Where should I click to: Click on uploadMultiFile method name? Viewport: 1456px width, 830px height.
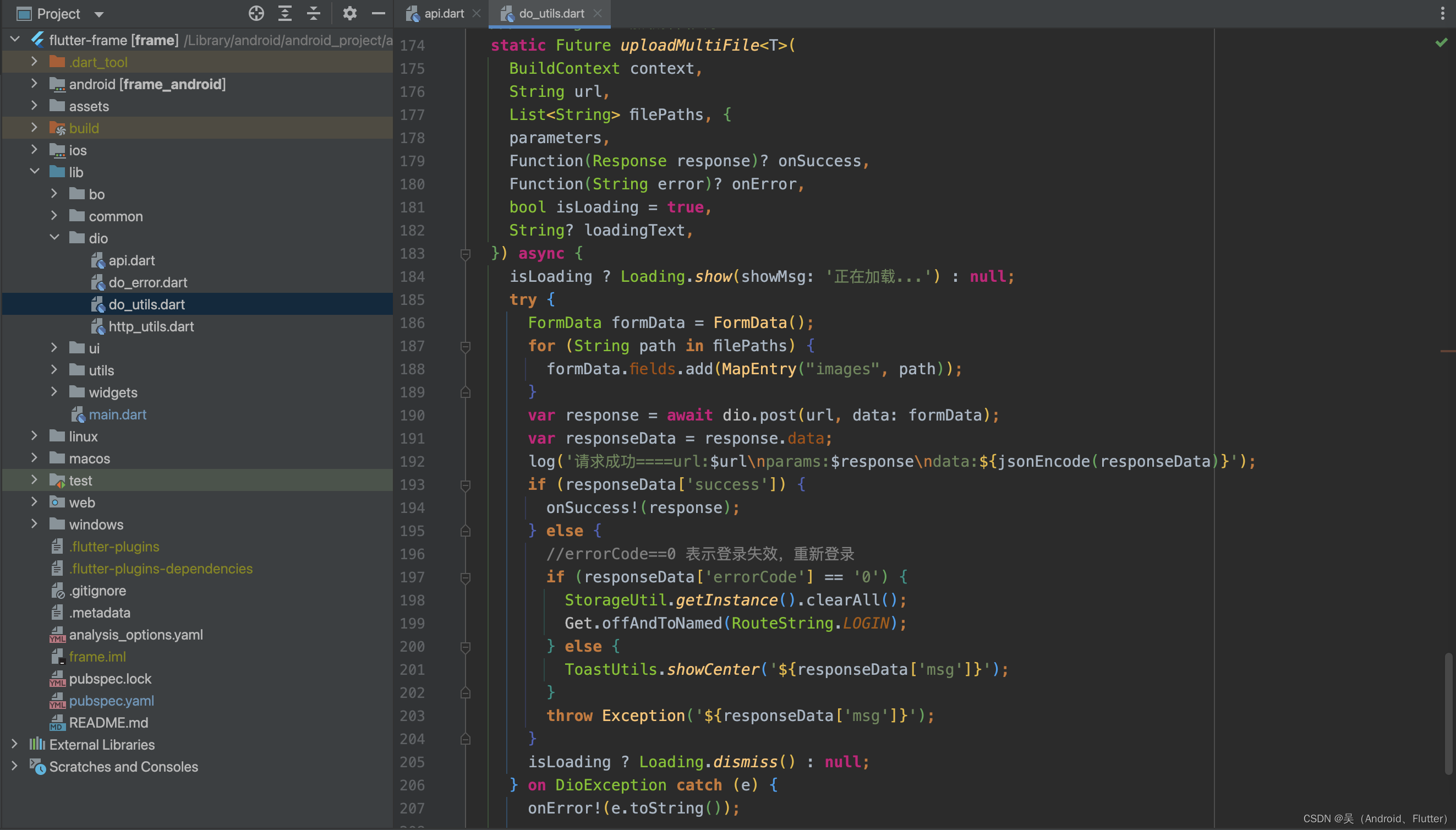[x=689, y=45]
